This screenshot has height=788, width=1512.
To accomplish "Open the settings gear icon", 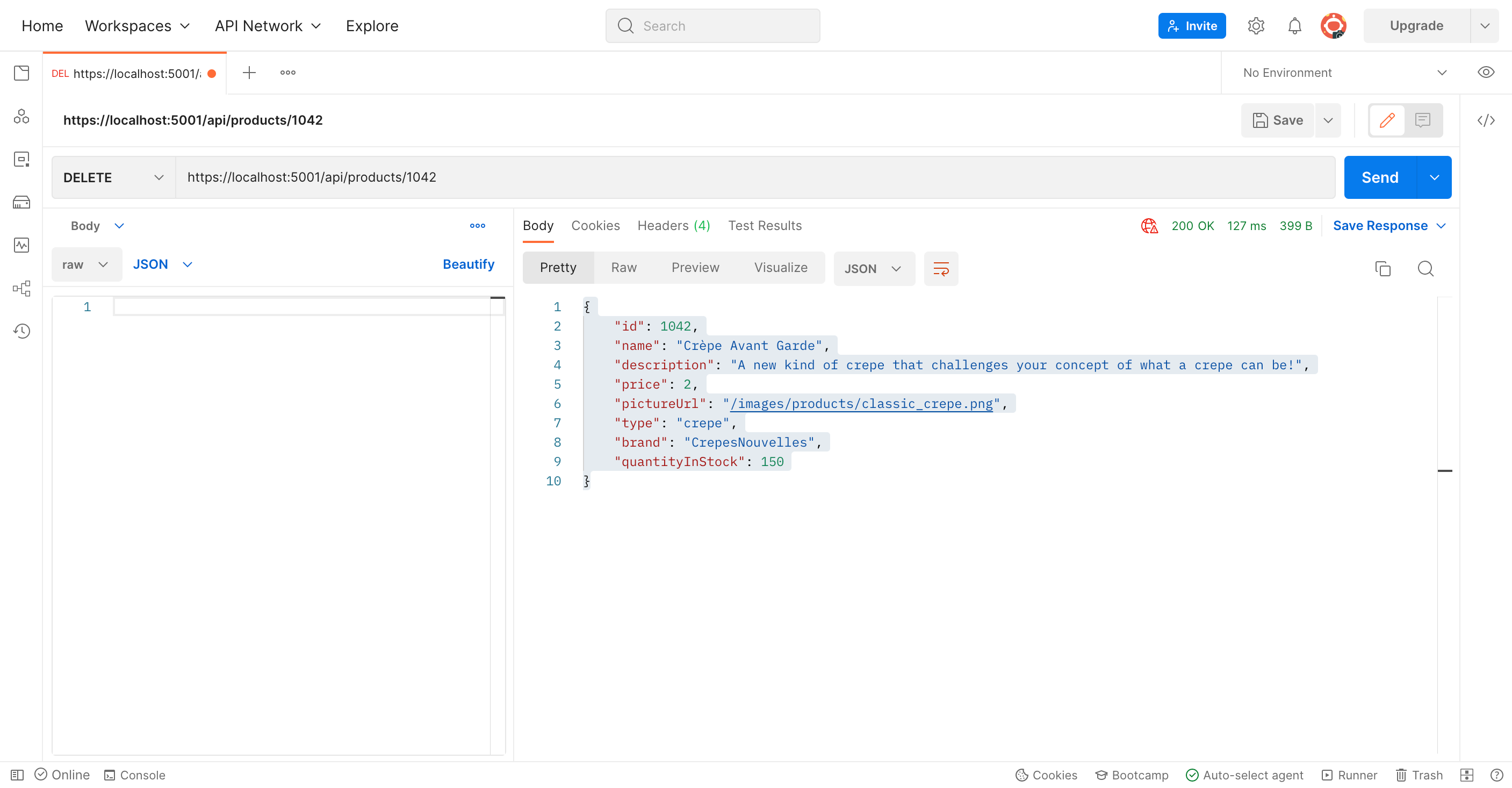I will coord(1256,26).
